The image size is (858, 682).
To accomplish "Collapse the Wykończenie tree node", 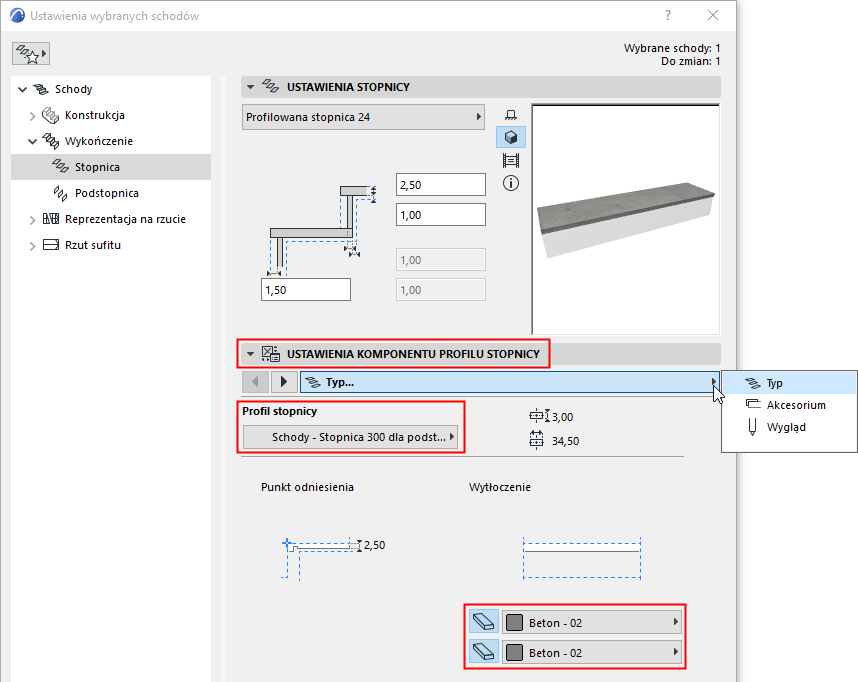I will (32, 141).
